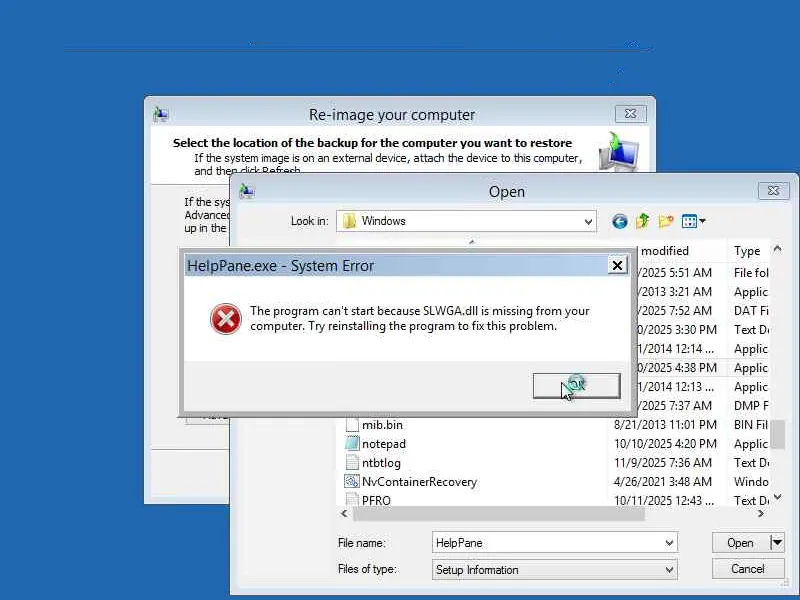Select the notepad file row
800x600 pixels.
(x=555, y=444)
